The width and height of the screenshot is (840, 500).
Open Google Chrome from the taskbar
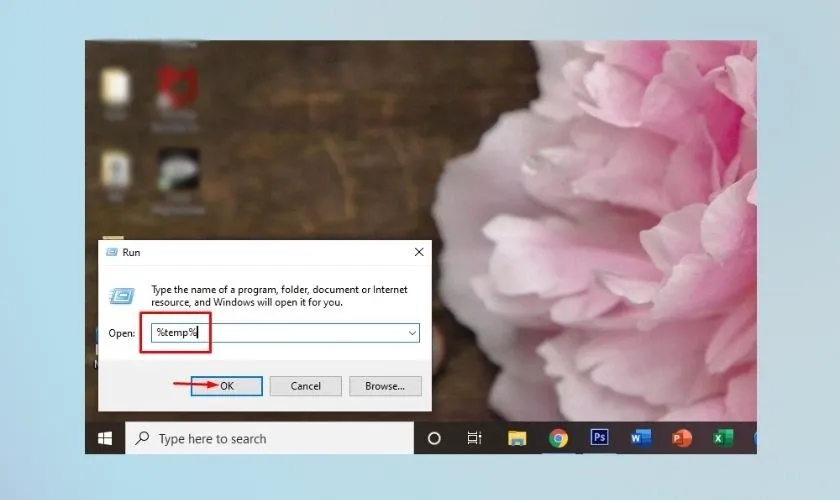pyautogui.click(x=559, y=438)
